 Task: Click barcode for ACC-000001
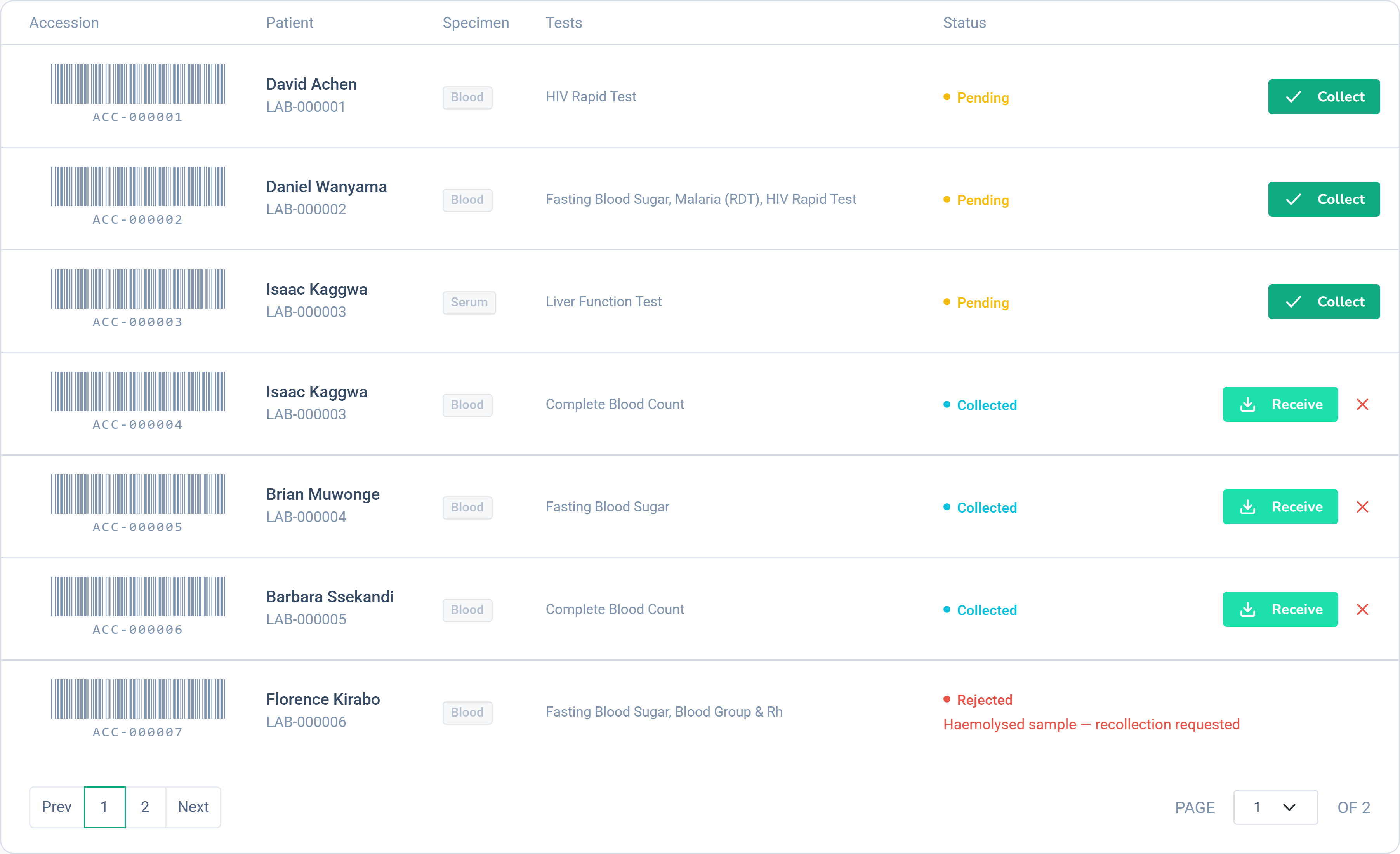point(138,84)
